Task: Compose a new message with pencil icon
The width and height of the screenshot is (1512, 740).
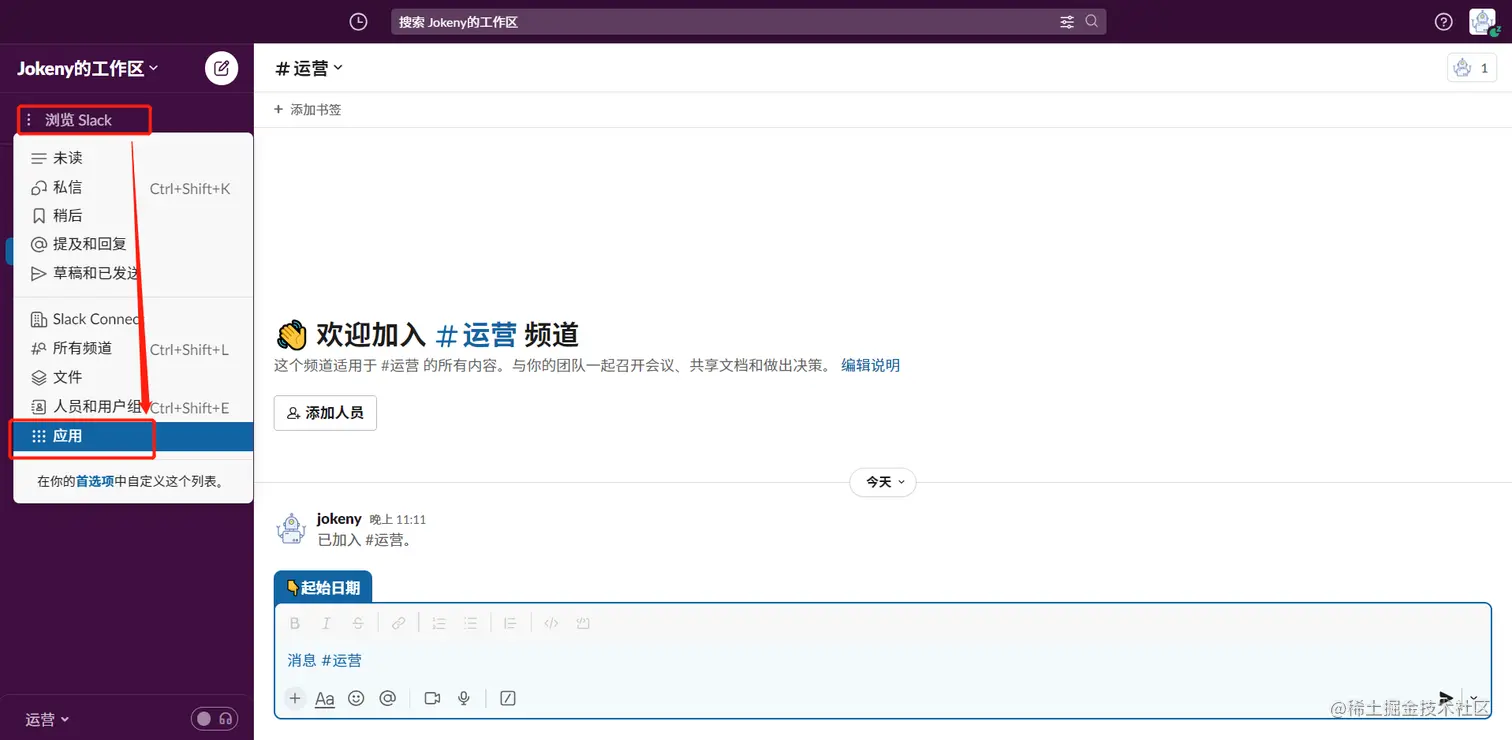Action: (x=222, y=68)
